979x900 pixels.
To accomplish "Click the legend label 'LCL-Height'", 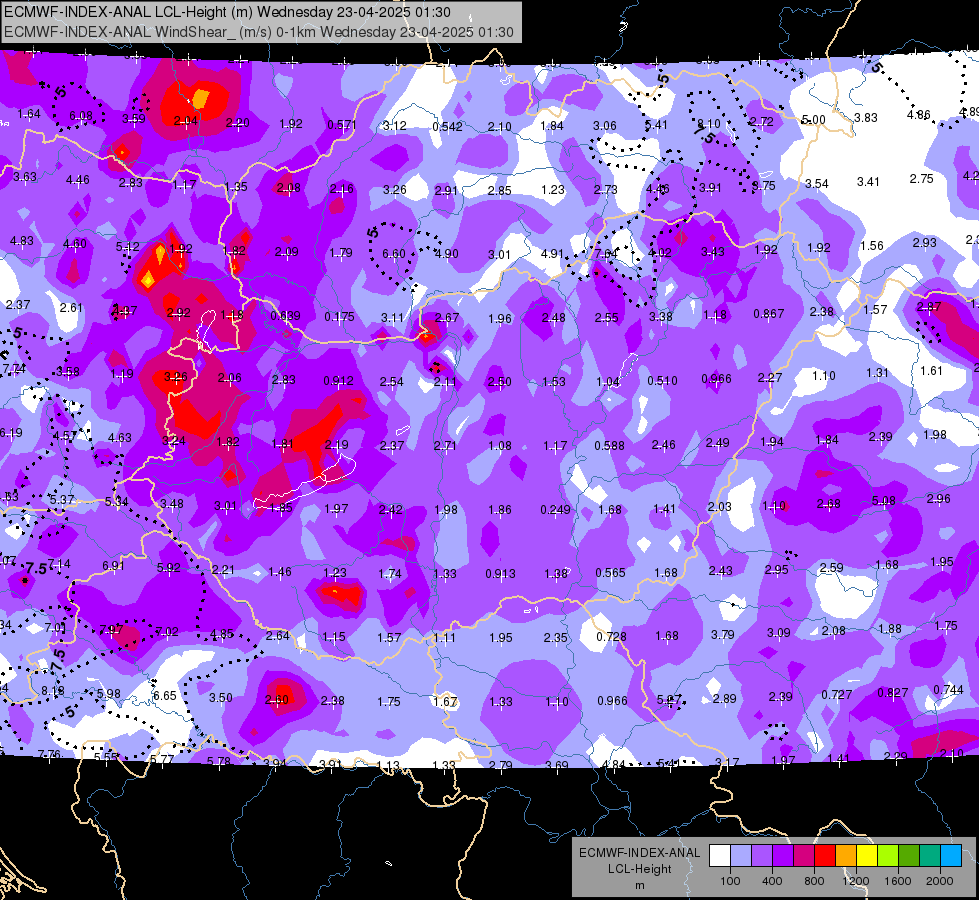I will point(639,869).
